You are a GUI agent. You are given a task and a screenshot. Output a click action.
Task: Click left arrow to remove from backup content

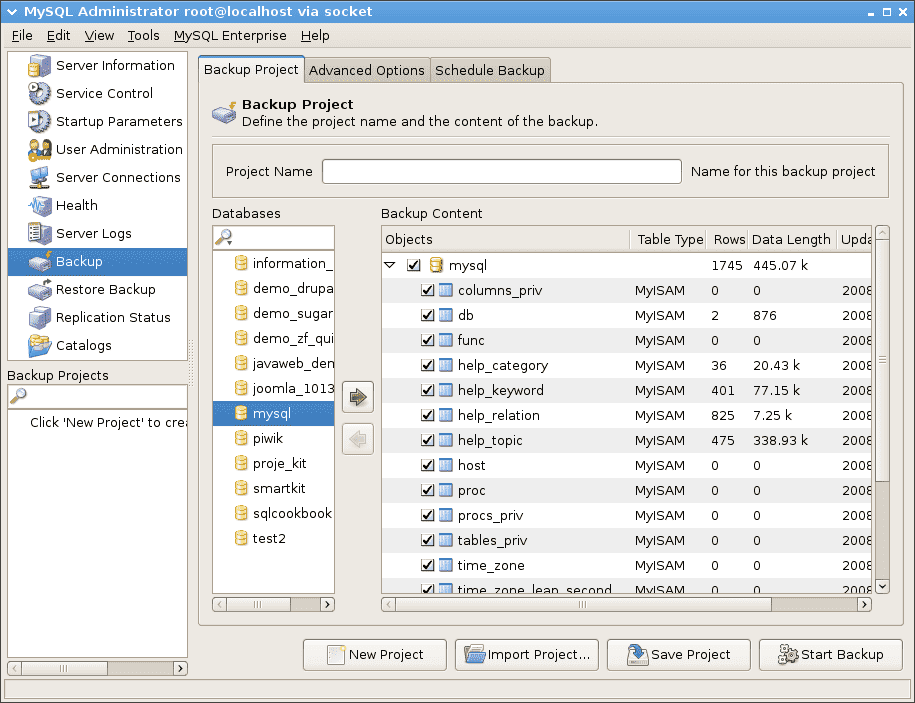358,439
